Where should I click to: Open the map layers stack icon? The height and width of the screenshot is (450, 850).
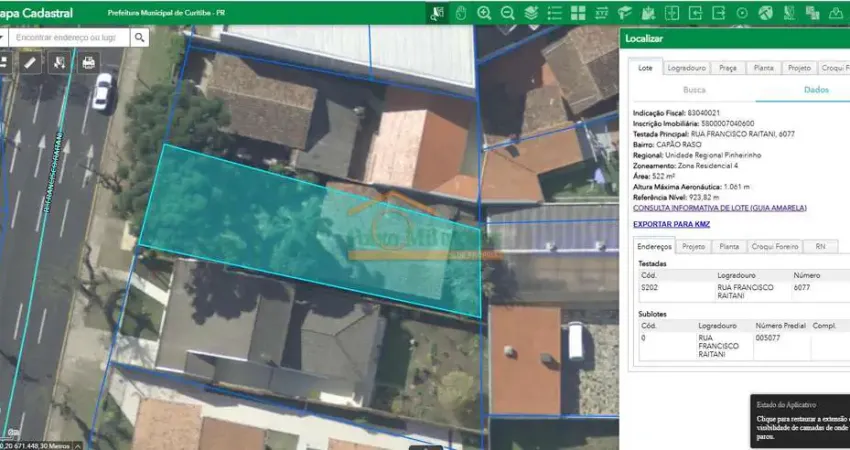[531, 13]
